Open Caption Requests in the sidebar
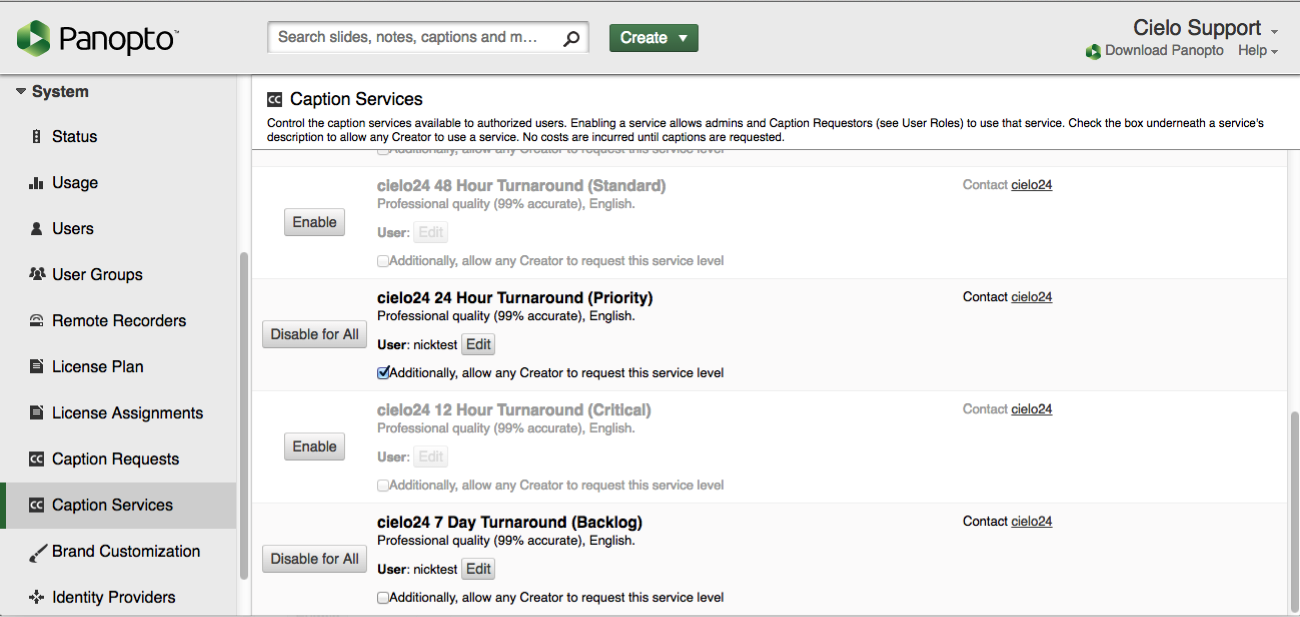Viewport: 1300px width, 617px height. [118, 459]
